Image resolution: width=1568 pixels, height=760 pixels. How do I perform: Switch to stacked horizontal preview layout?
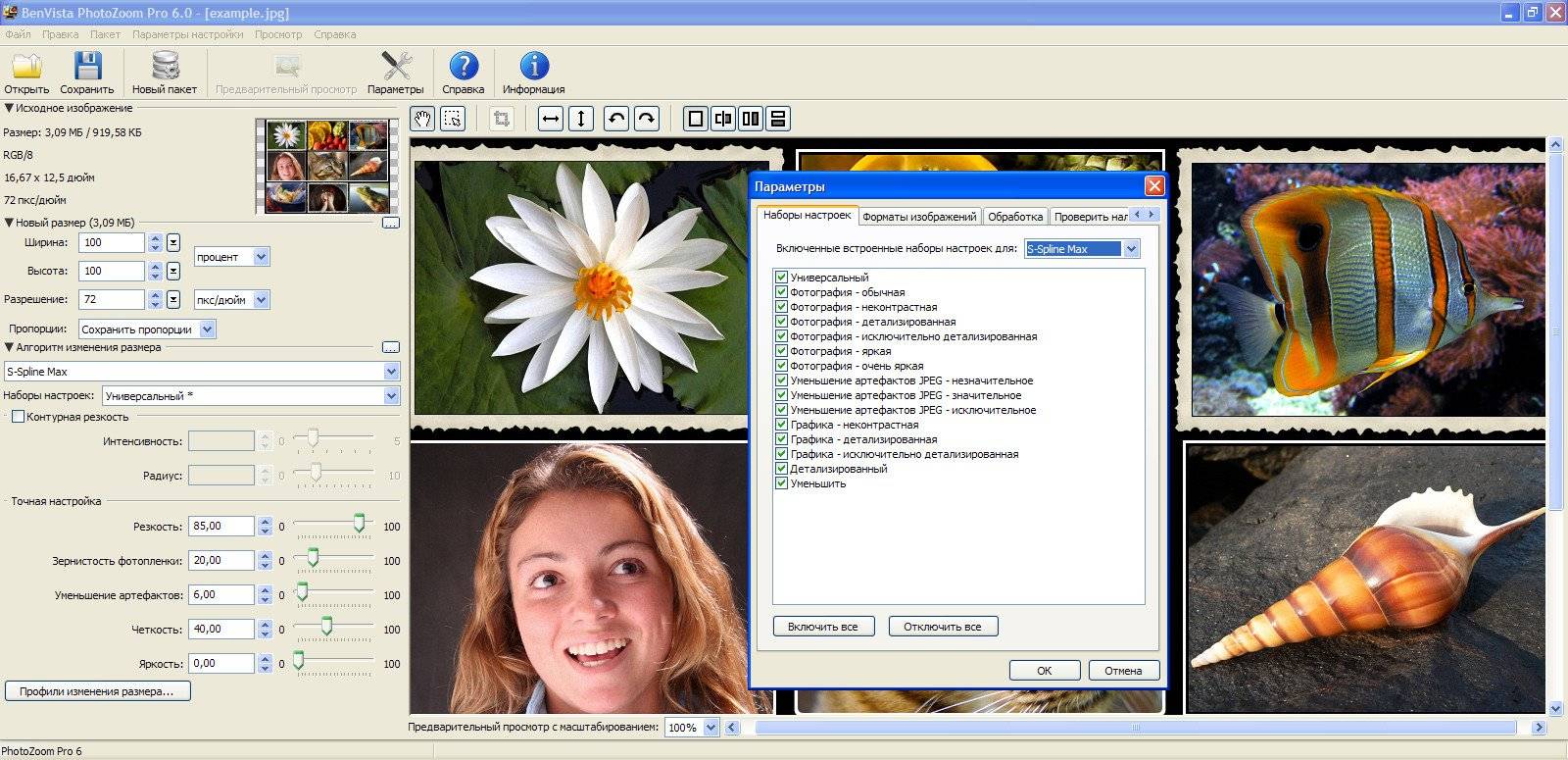pos(778,119)
